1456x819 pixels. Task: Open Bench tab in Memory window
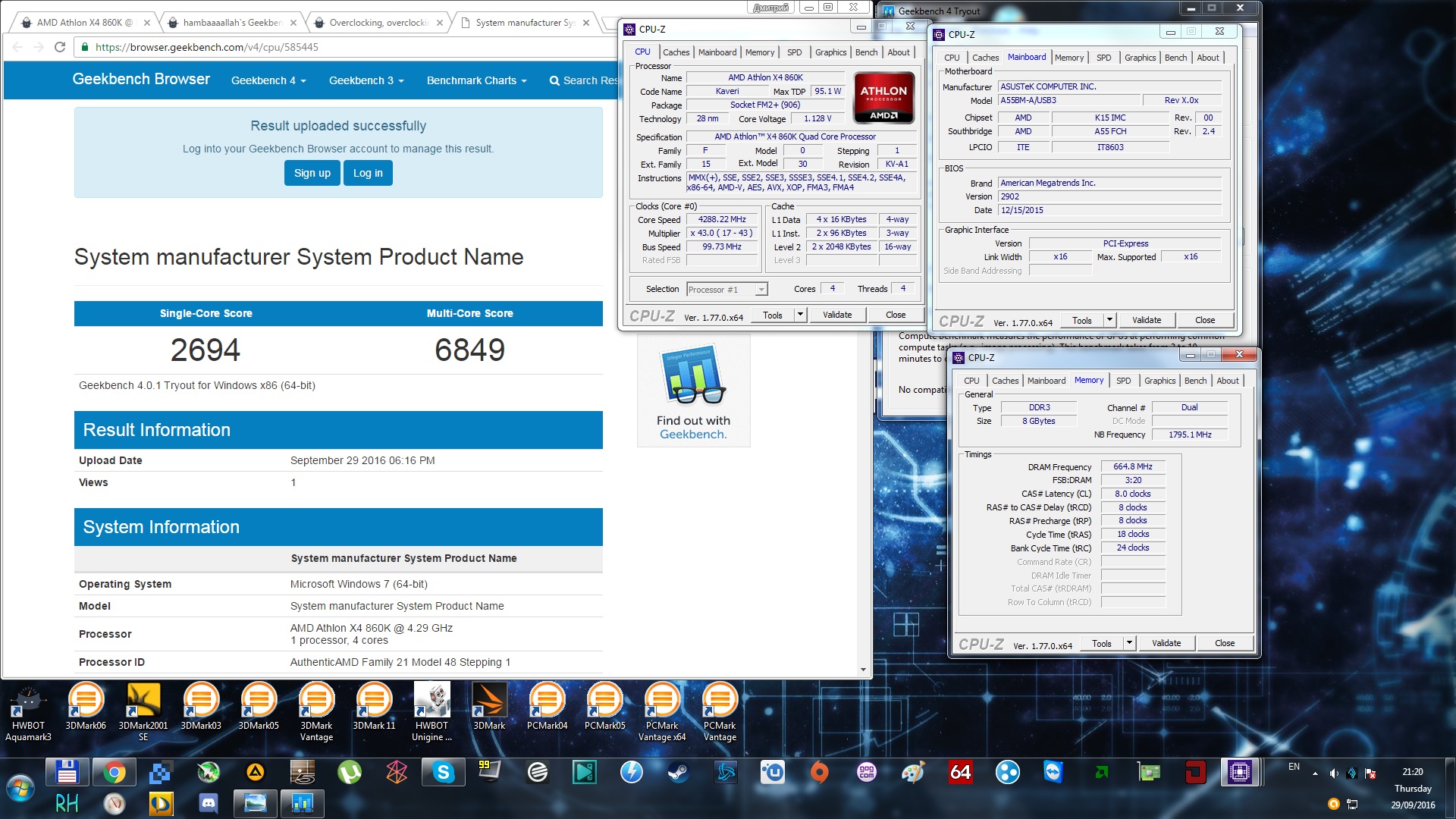click(x=1195, y=381)
